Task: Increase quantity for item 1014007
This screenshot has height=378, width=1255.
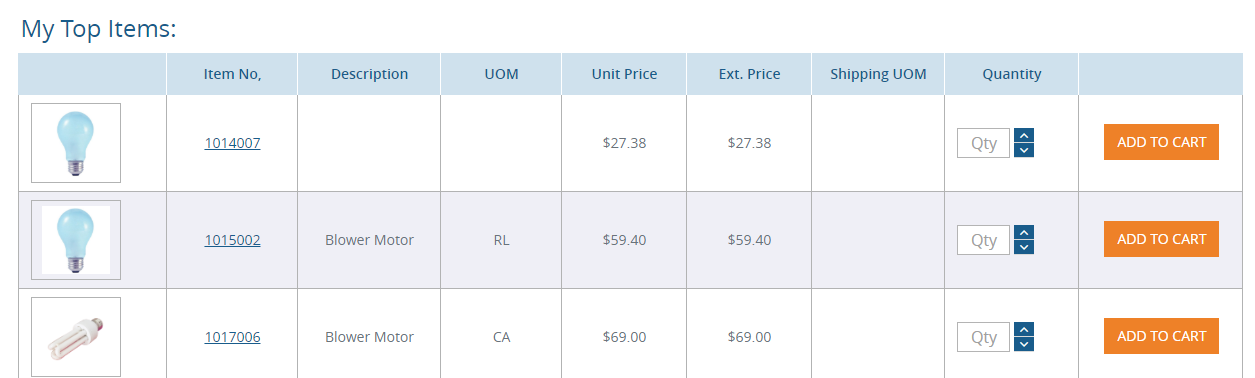Action: pos(1023,136)
